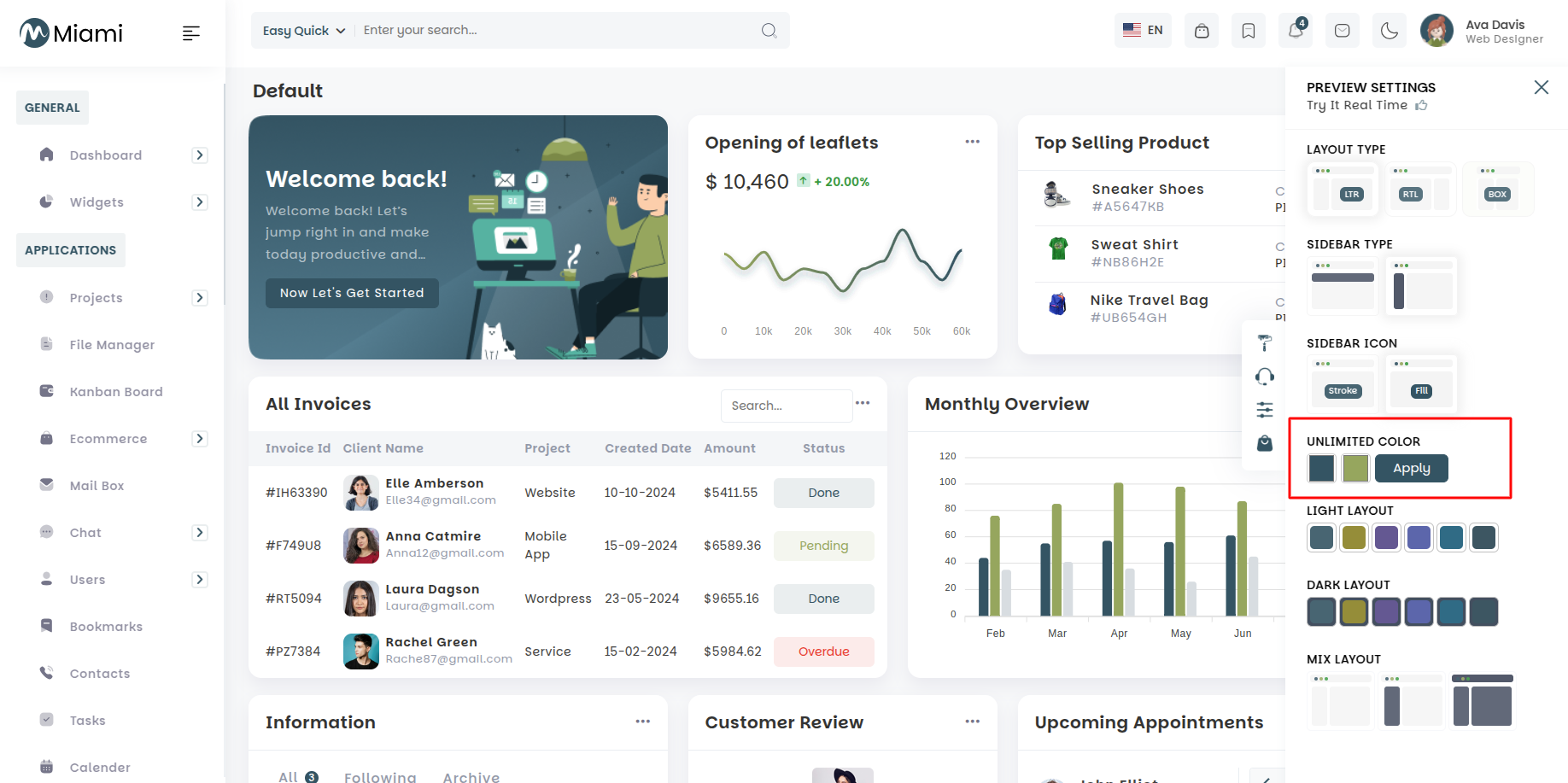Focus the All Invoices search field
This screenshot has width=1568, height=783.
pyautogui.click(x=787, y=406)
